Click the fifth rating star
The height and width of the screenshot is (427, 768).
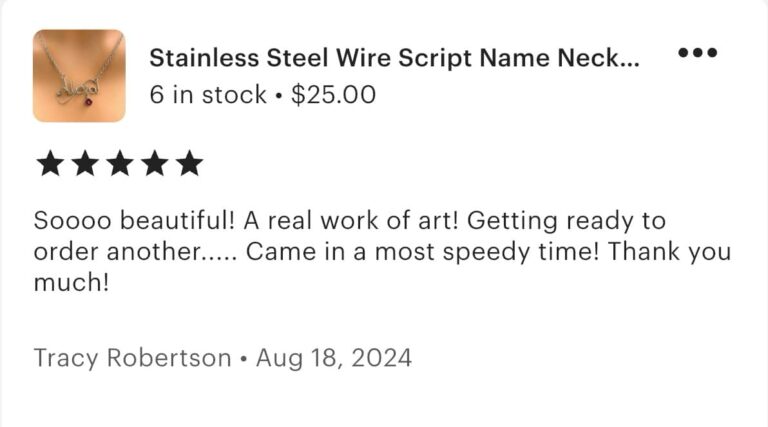pyautogui.click(x=190, y=163)
